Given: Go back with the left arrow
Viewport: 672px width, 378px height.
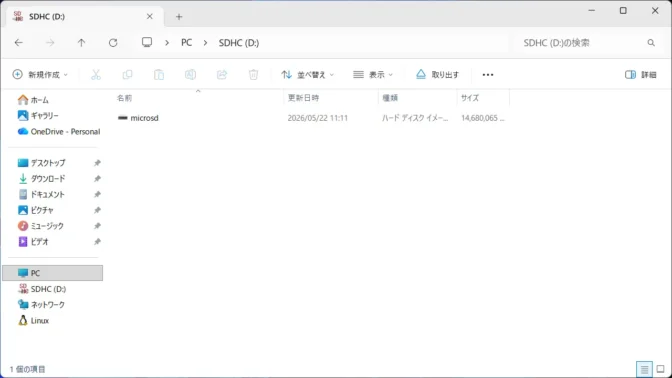Looking at the screenshot, I should pos(18,42).
